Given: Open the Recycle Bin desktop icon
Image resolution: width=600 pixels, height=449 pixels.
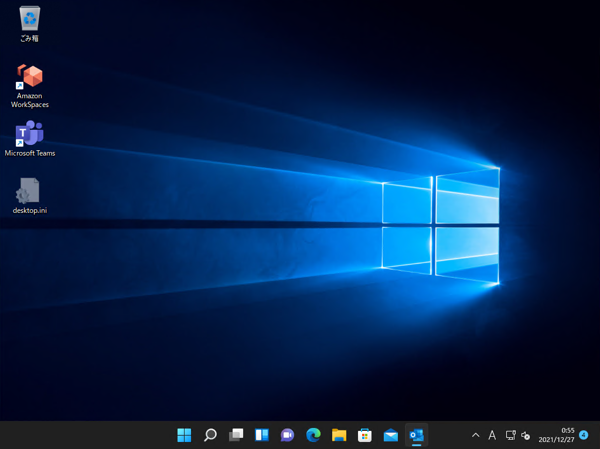Looking at the screenshot, I should 29,19.
